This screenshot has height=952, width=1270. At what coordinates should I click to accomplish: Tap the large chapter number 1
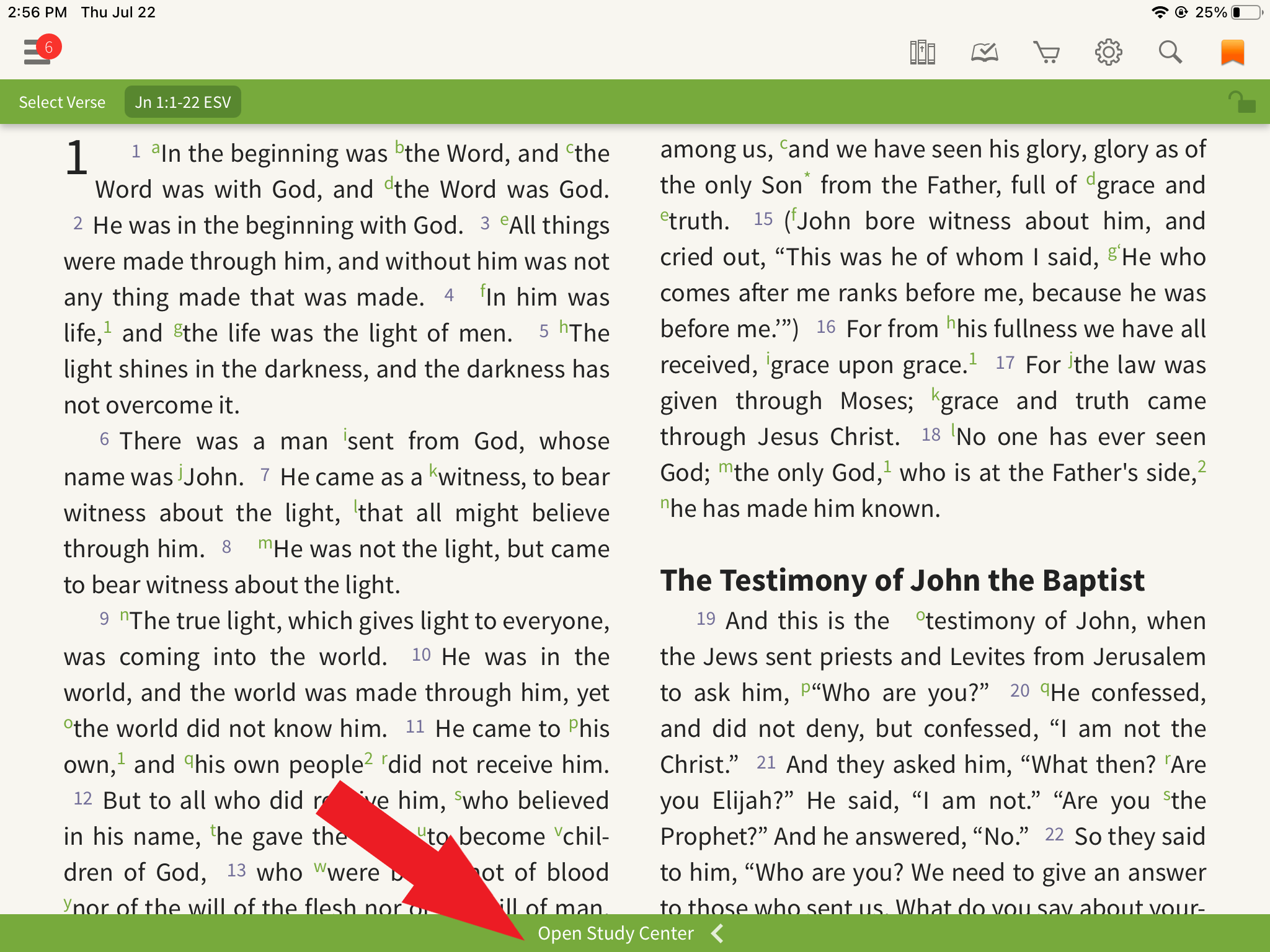coord(76,157)
